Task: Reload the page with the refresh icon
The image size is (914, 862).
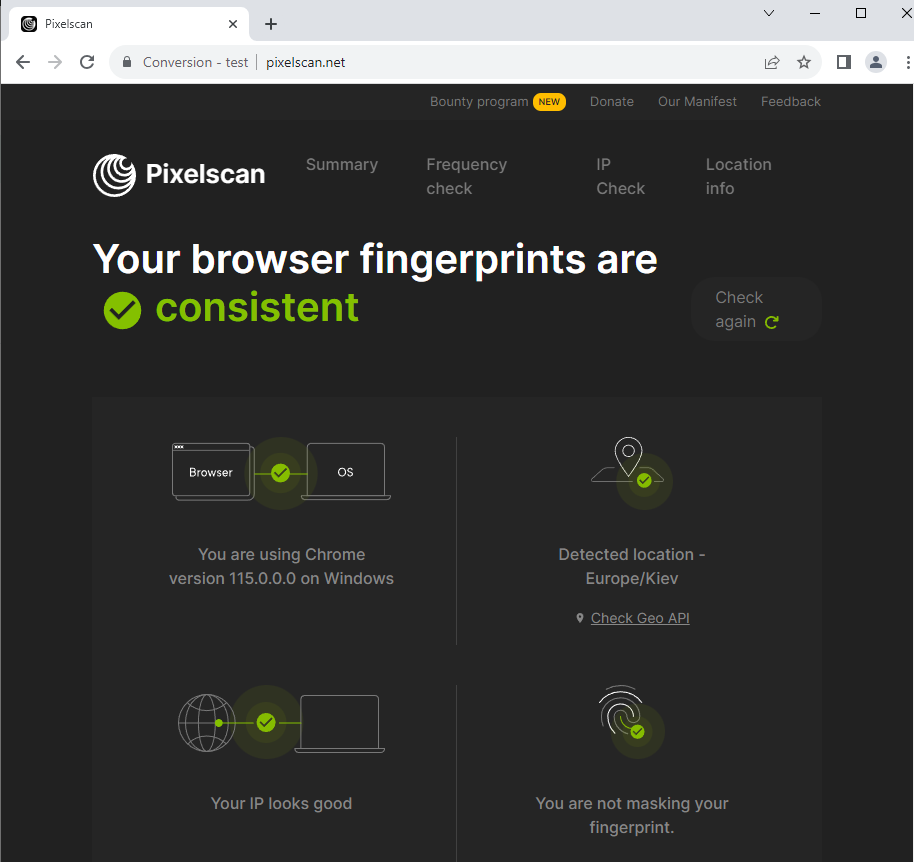Action: point(87,62)
